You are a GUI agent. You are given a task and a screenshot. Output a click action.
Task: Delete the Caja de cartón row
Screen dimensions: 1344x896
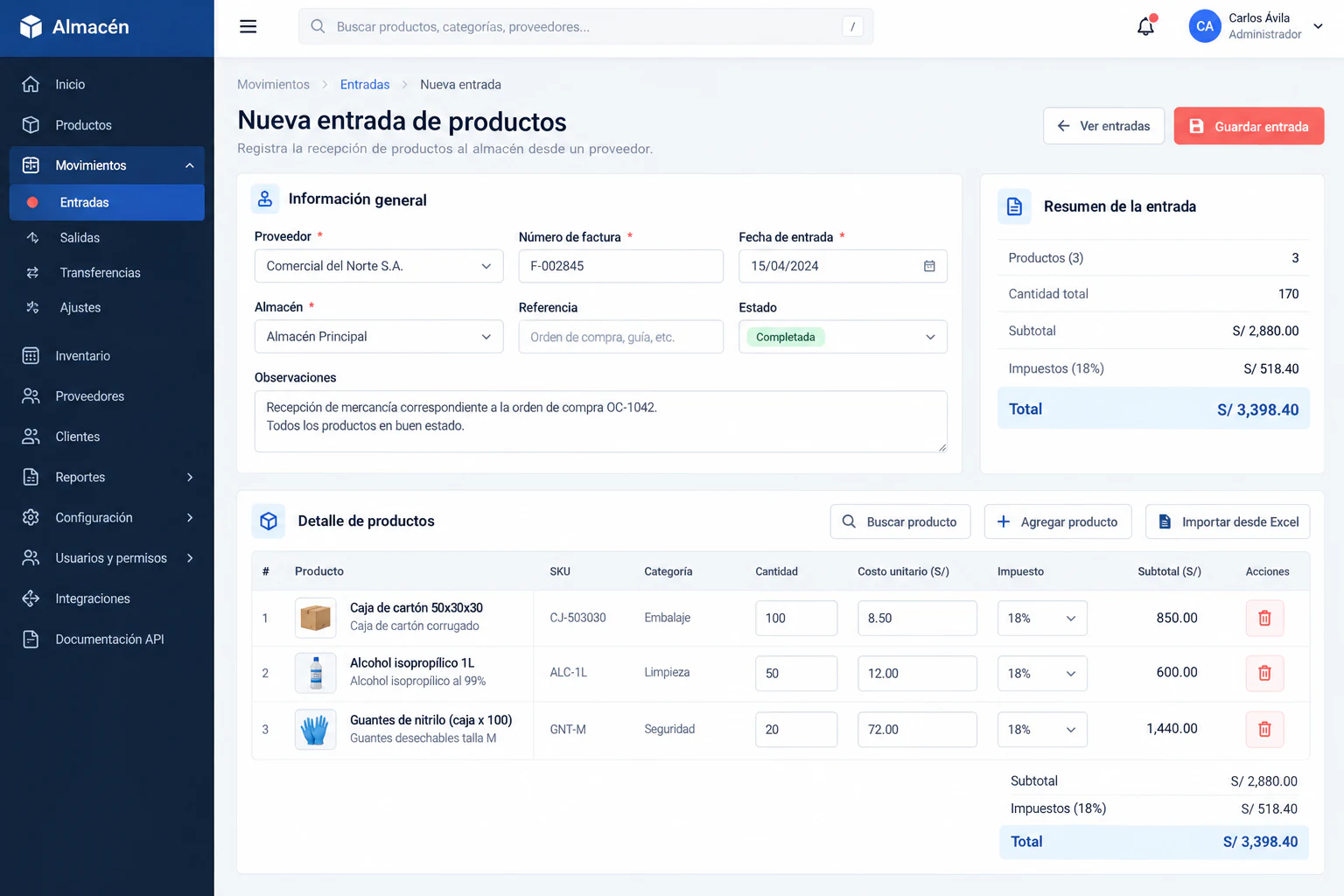point(1264,618)
